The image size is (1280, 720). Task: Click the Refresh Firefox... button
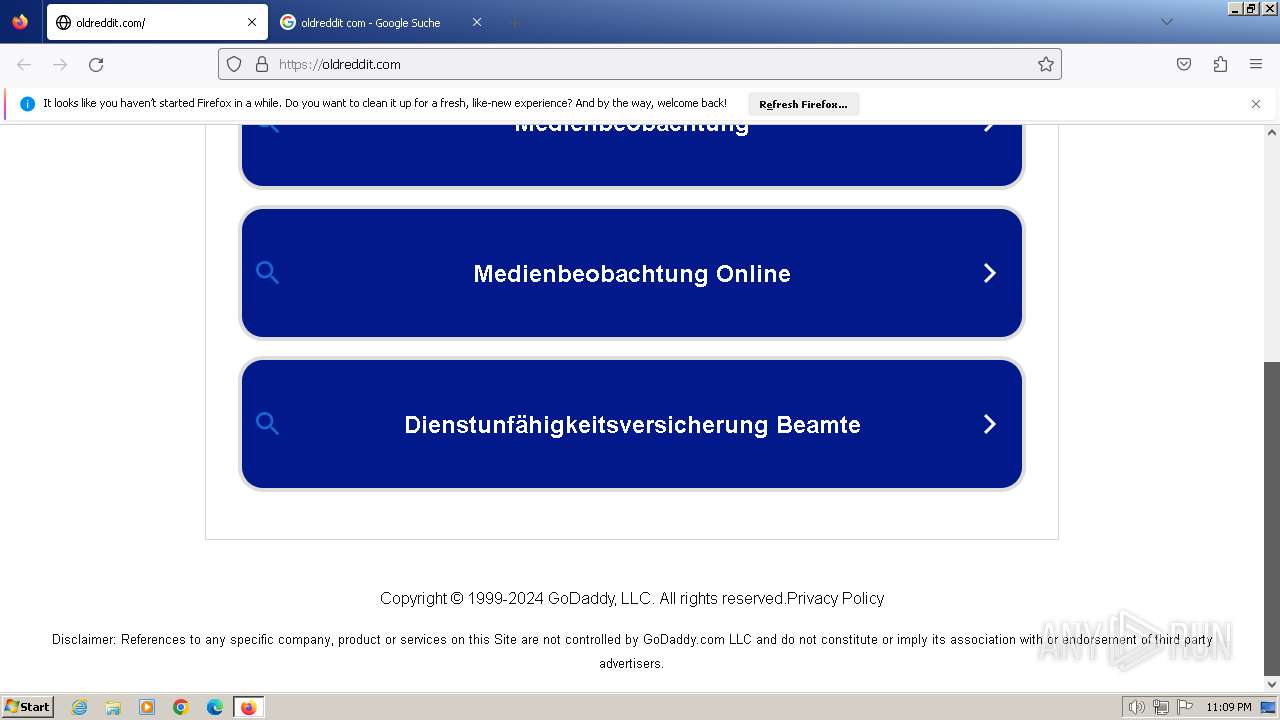click(803, 104)
